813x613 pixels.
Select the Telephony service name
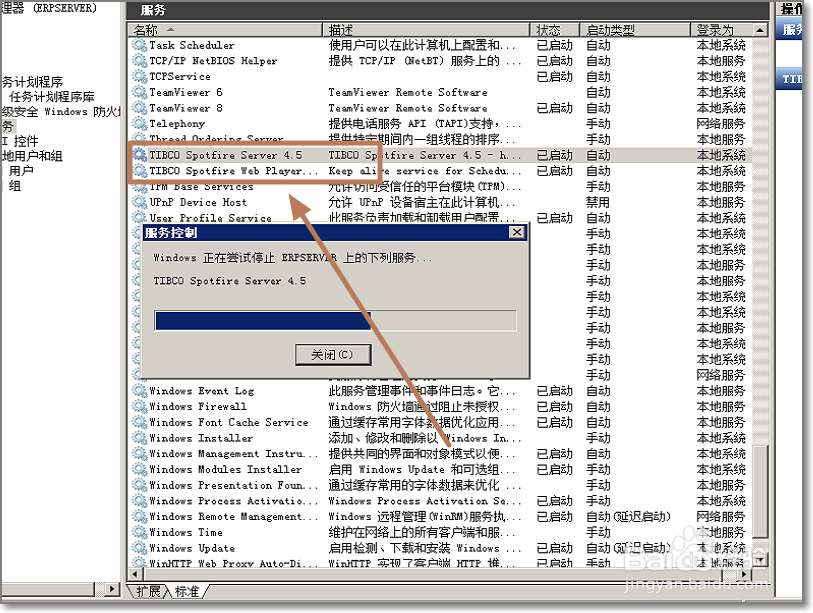(x=177, y=124)
